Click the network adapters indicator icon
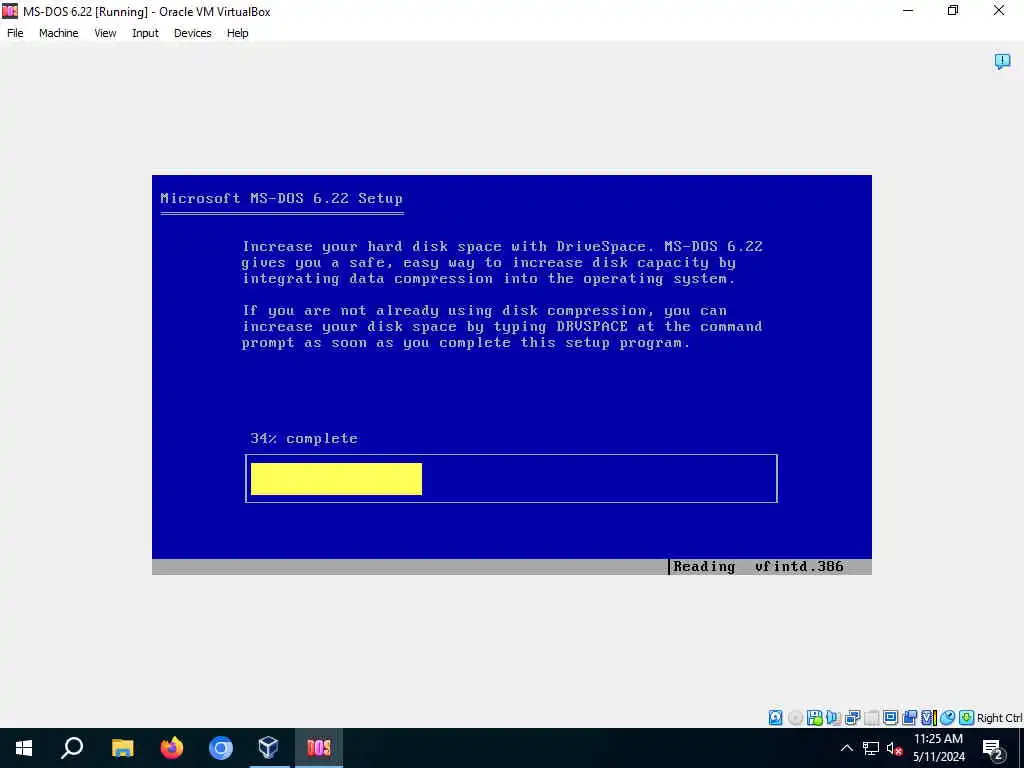Screen dimensions: 1024x768 click(x=852, y=718)
